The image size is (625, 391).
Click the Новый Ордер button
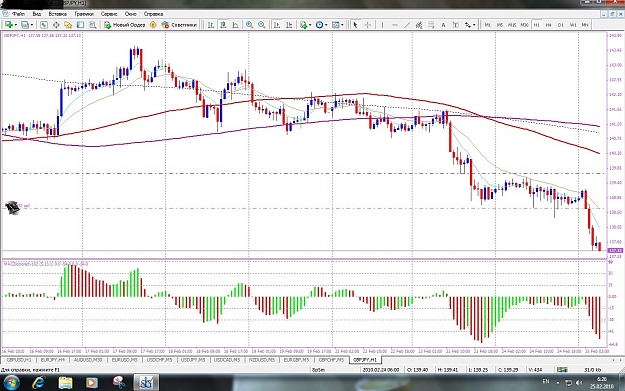[125, 25]
